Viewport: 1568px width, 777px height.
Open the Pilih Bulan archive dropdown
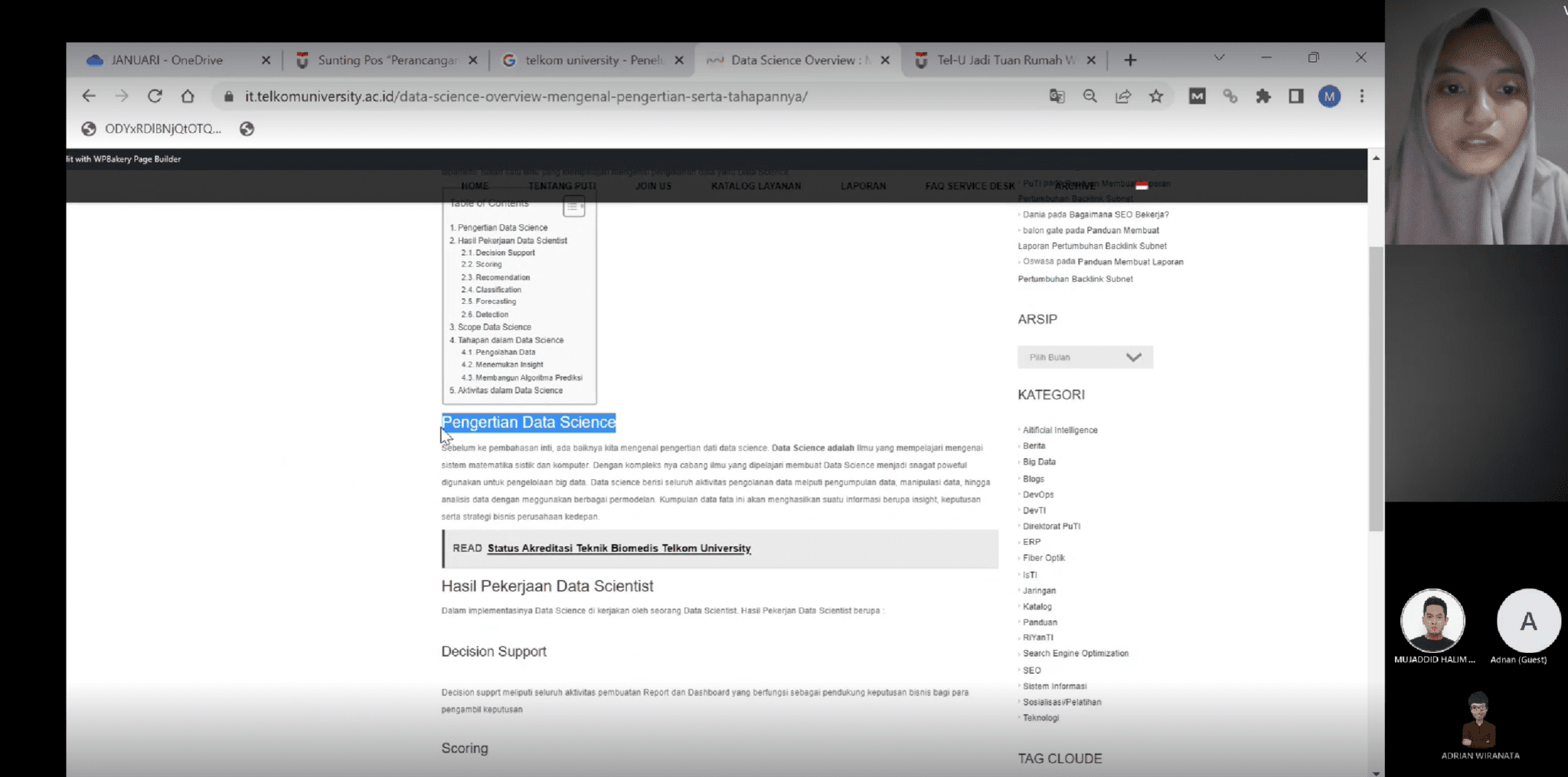pos(1085,357)
